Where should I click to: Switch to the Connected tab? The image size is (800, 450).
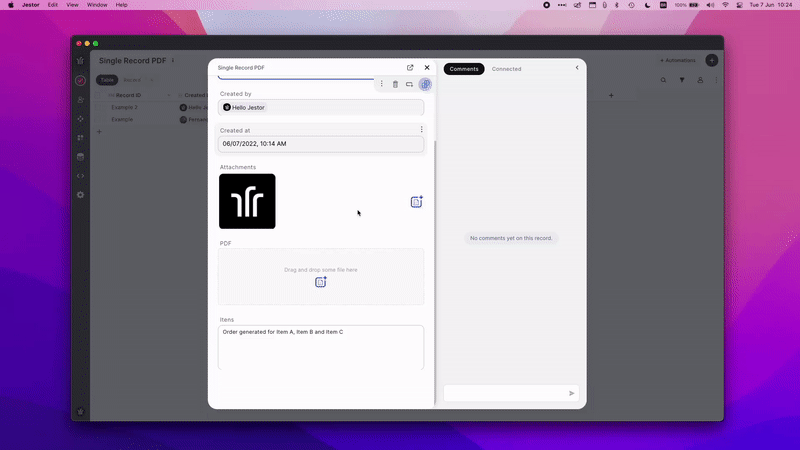(x=507, y=69)
